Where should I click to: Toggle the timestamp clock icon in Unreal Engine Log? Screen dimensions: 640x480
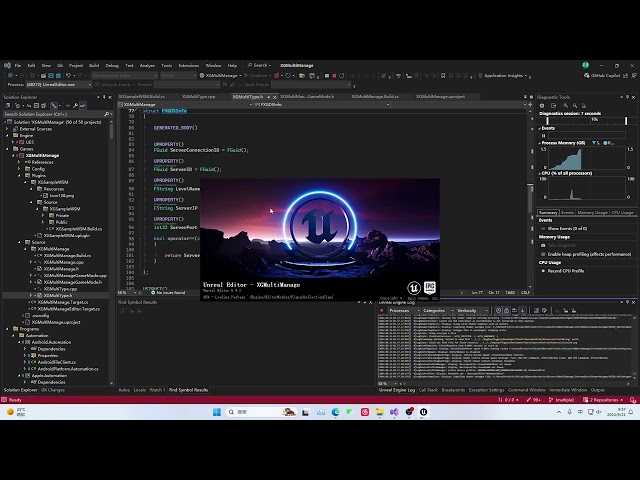(x=498, y=311)
